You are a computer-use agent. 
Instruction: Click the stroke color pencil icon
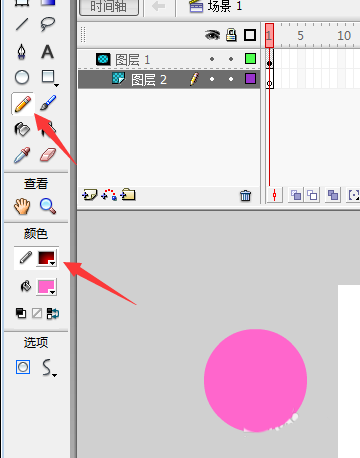[x=26, y=257]
